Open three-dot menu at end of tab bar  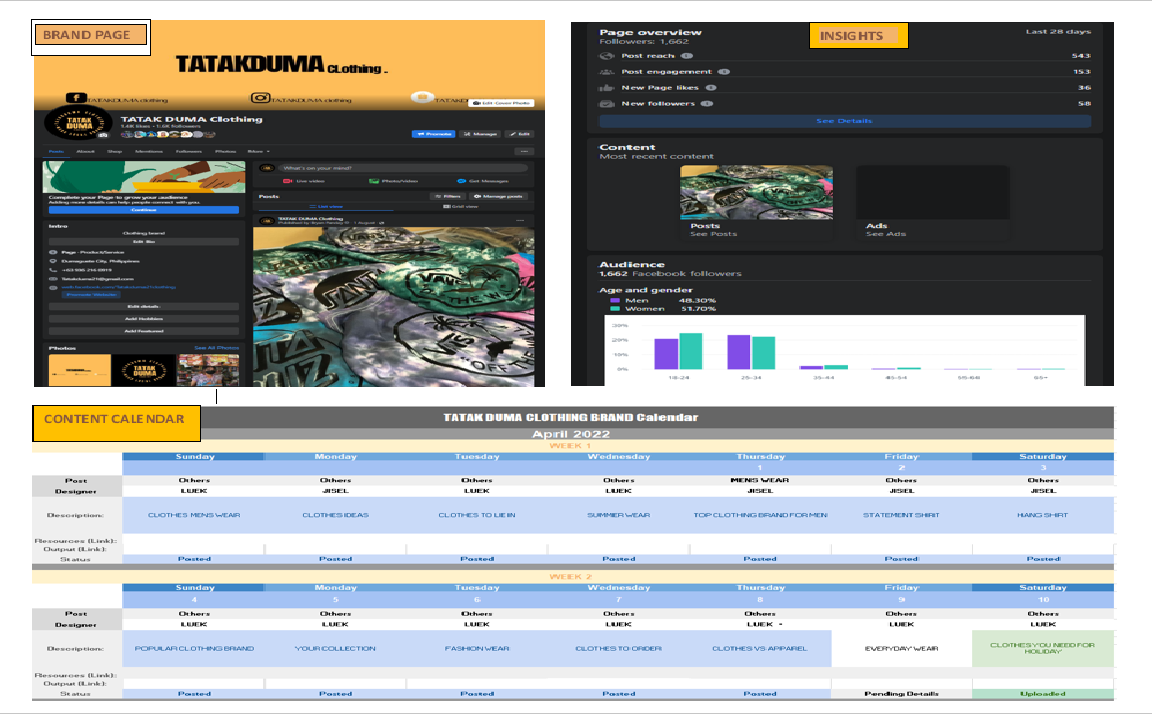point(524,151)
